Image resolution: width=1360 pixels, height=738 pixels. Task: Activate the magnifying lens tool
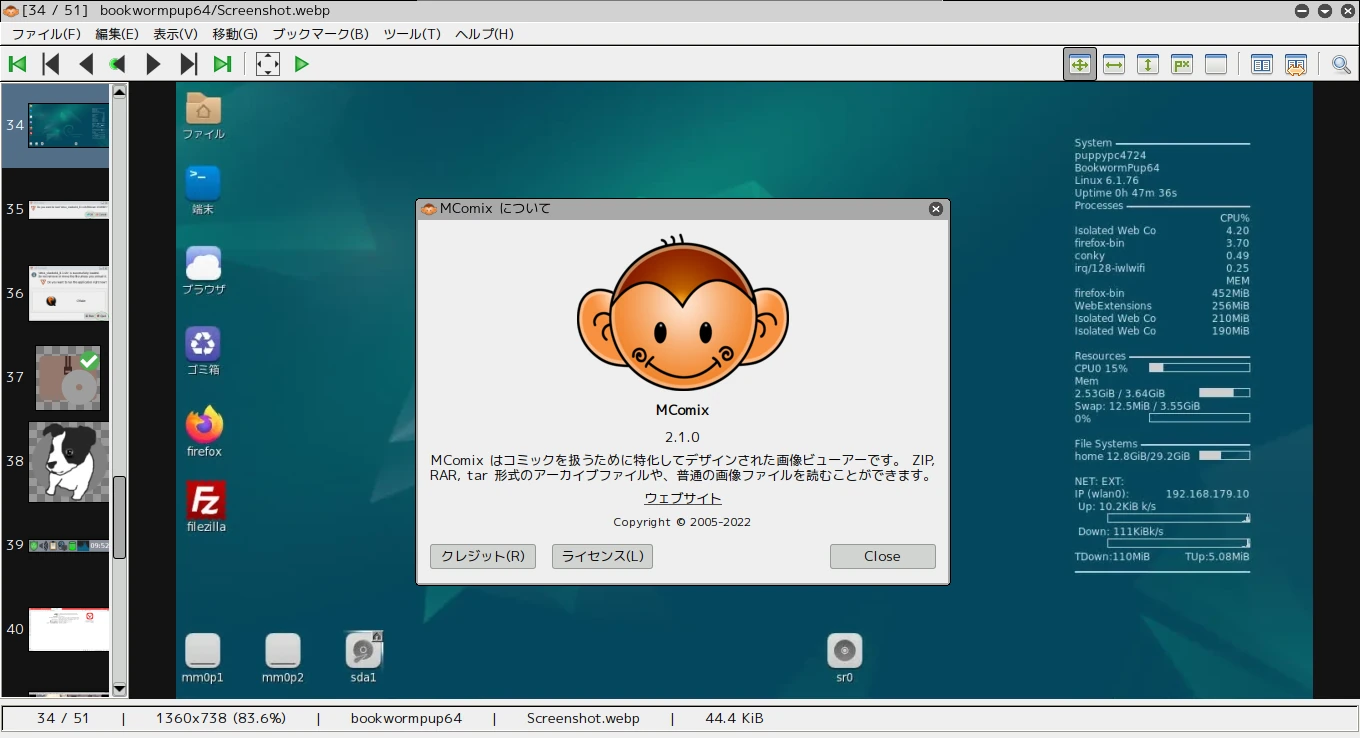pyautogui.click(x=1341, y=64)
